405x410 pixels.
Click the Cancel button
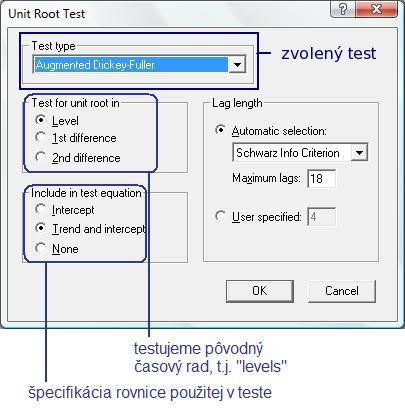tap(342, 291)
